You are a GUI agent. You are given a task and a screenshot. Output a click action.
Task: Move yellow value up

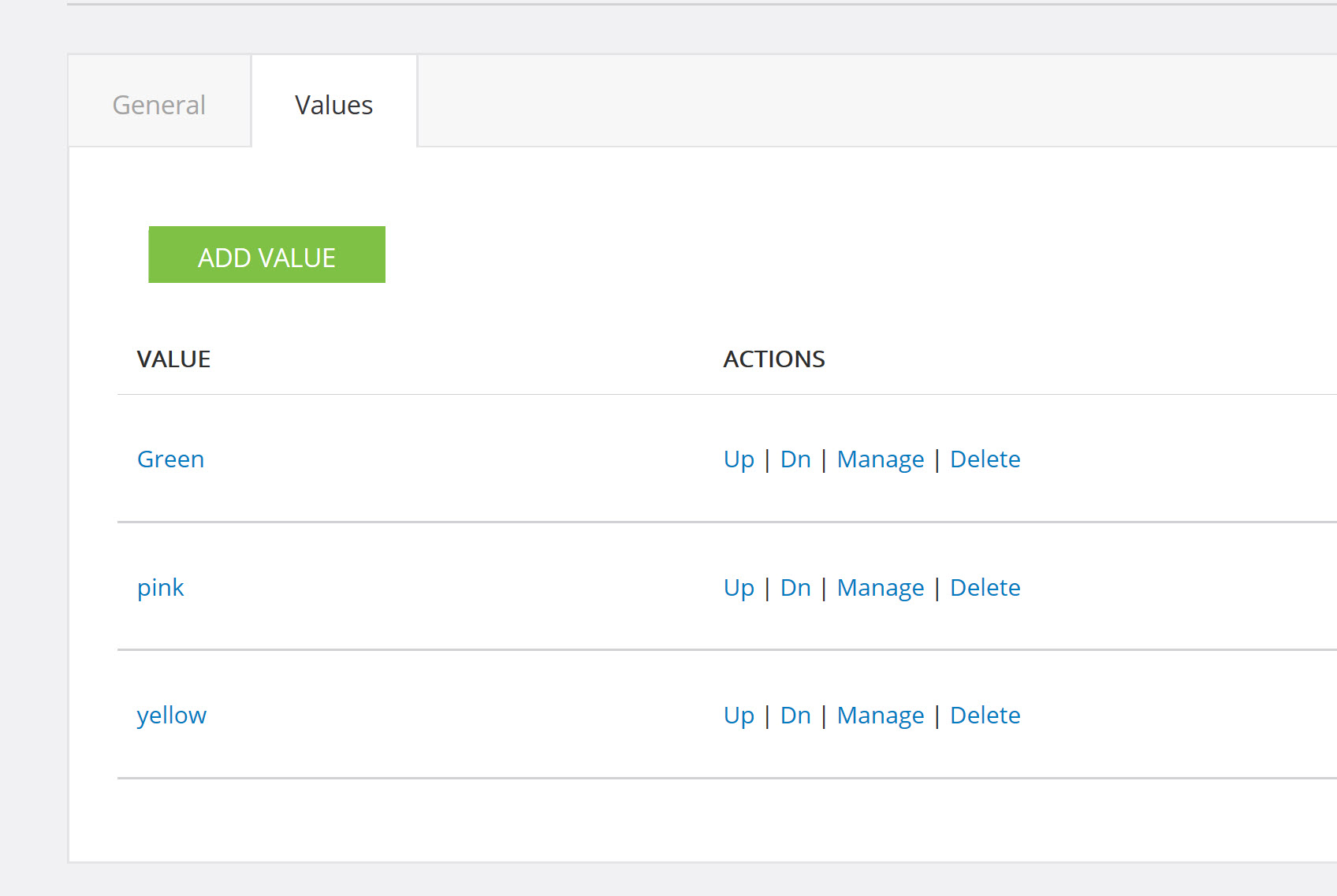click(739, 716)
